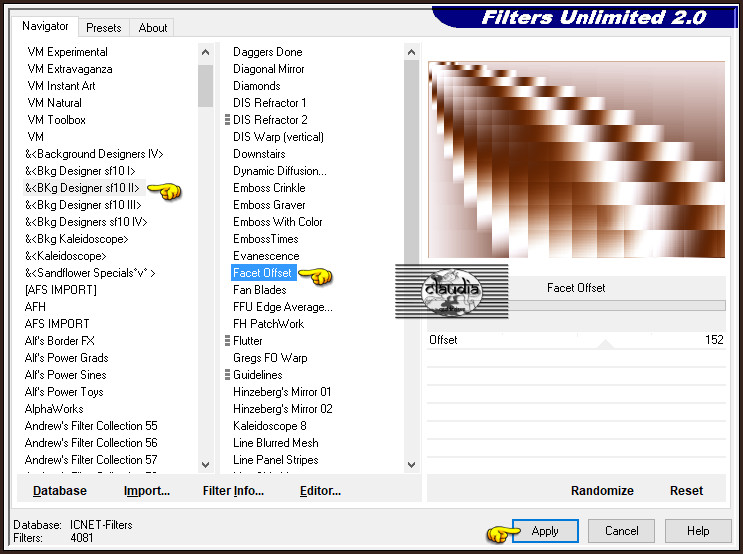Screen dimensions: 743x554
Task: Choose the Diamonds filter
Action: tap(257, 86)
